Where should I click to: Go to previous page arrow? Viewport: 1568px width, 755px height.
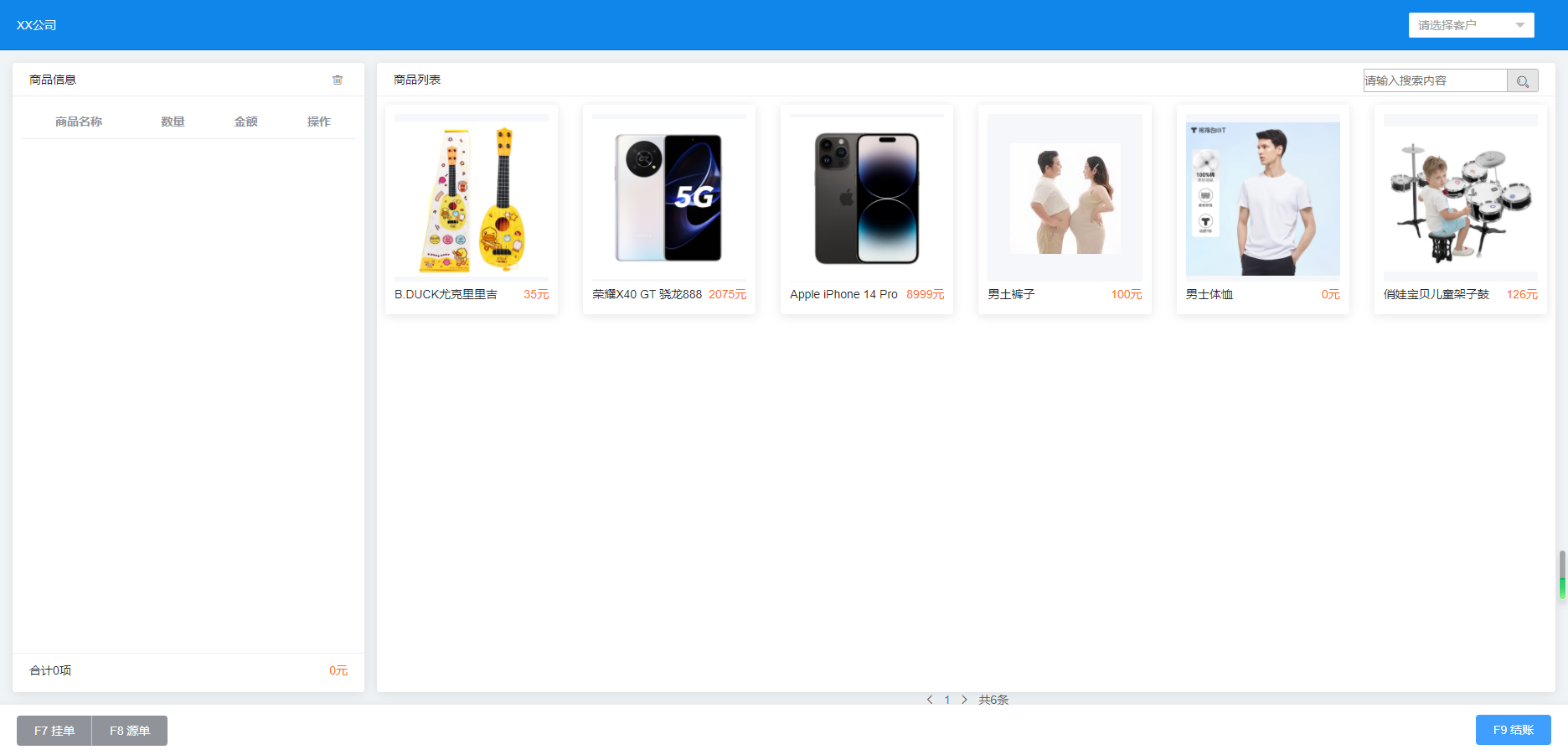[x=930, y=700]
